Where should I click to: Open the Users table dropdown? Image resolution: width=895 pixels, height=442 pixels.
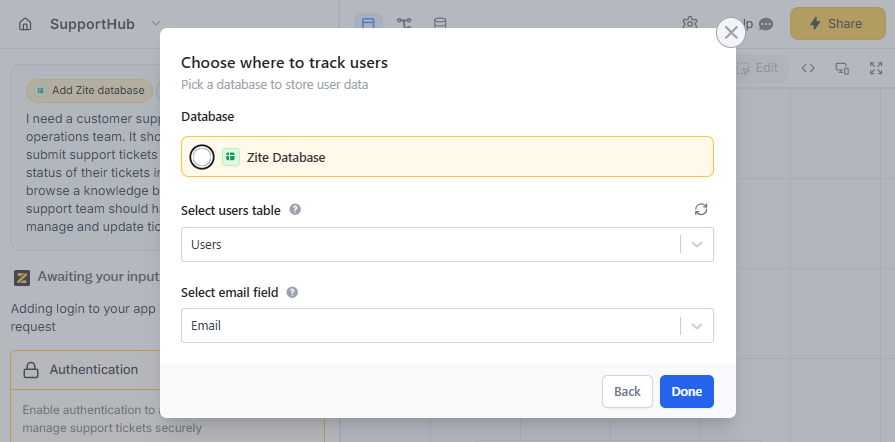tap(697, 245)
